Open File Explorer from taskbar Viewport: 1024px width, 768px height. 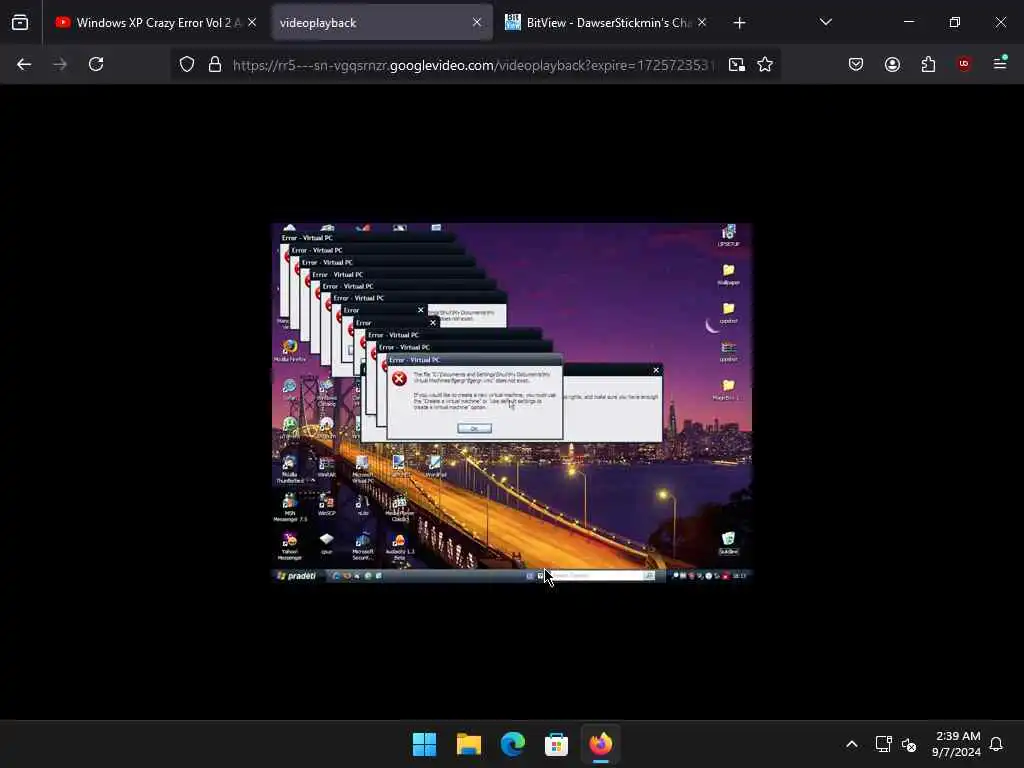click(469, 744)
